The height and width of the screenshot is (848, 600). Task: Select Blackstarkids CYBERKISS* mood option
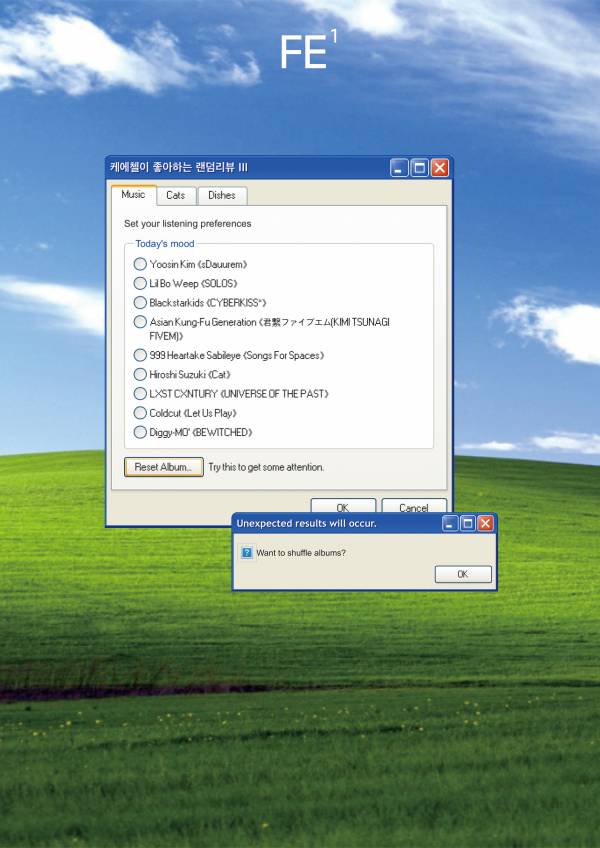140,302
